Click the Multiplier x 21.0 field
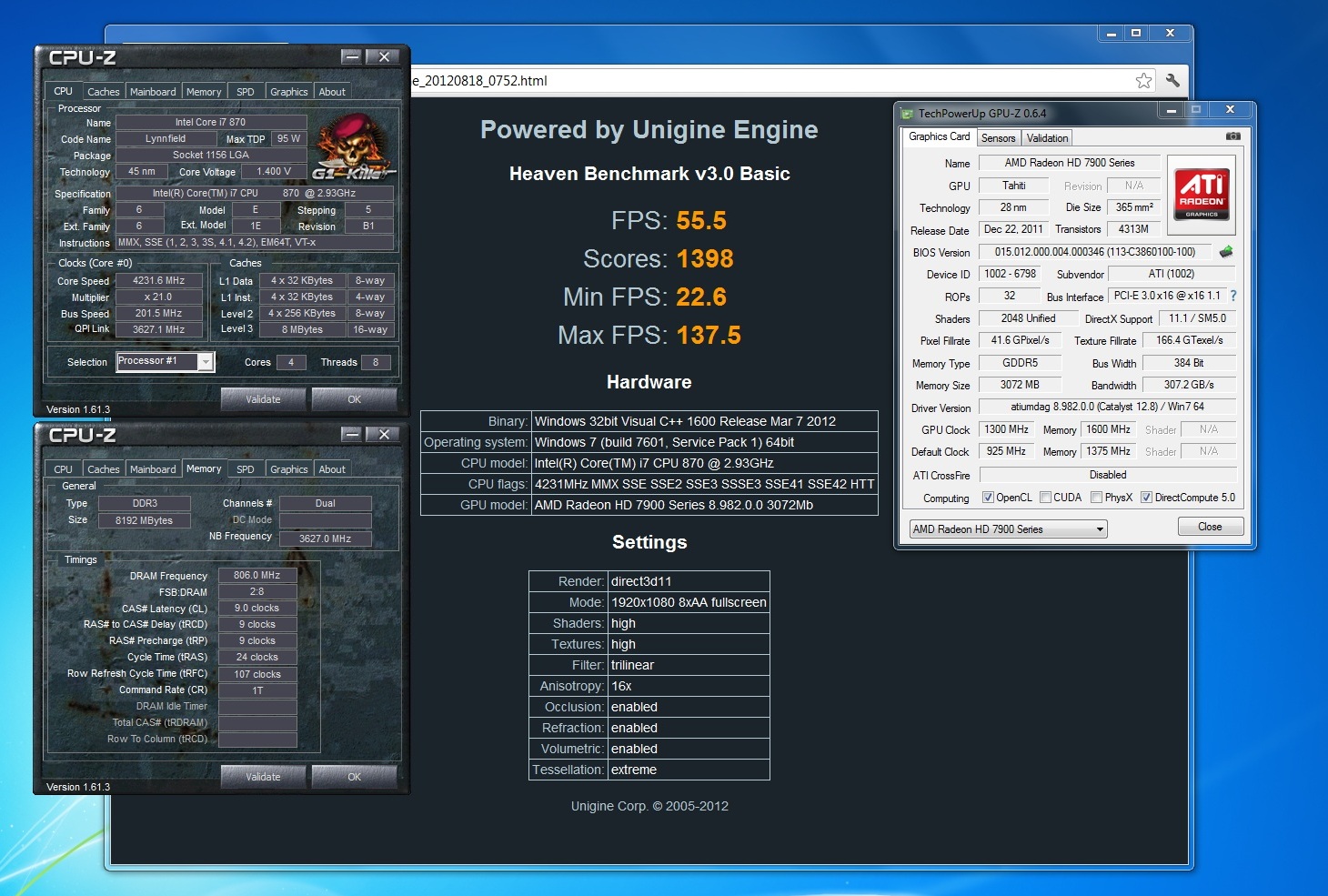The image size is (1328, 896). click(158, 297)
